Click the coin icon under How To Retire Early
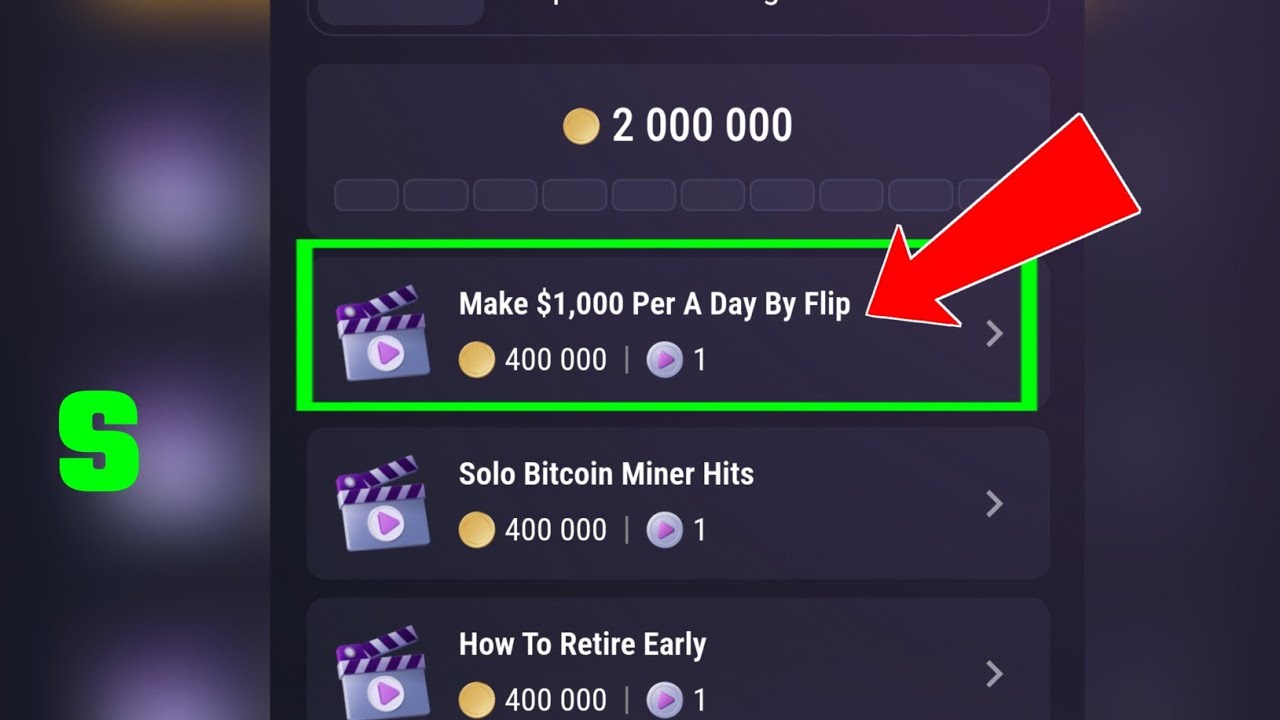1280x720 pixels. [477, 699]
